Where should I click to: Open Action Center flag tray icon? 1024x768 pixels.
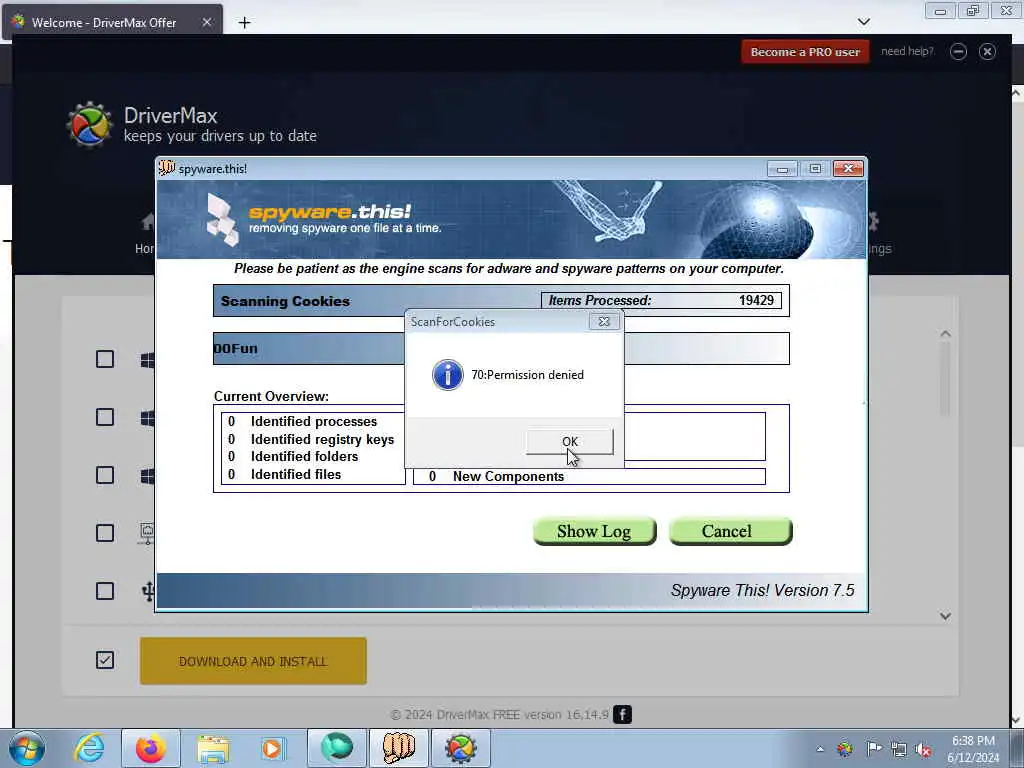click(873, 749)
